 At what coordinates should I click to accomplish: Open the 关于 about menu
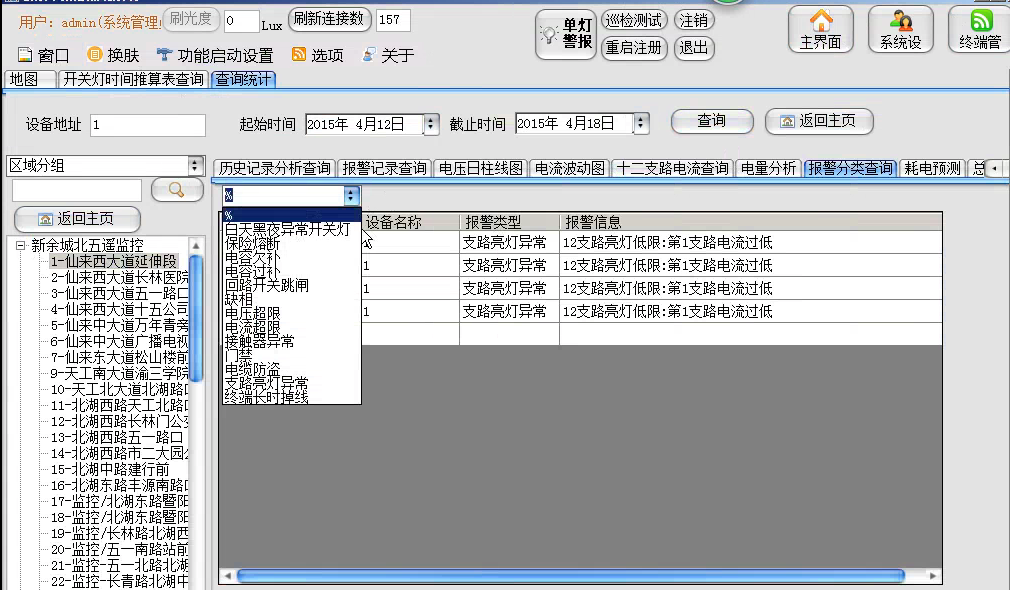387,56
